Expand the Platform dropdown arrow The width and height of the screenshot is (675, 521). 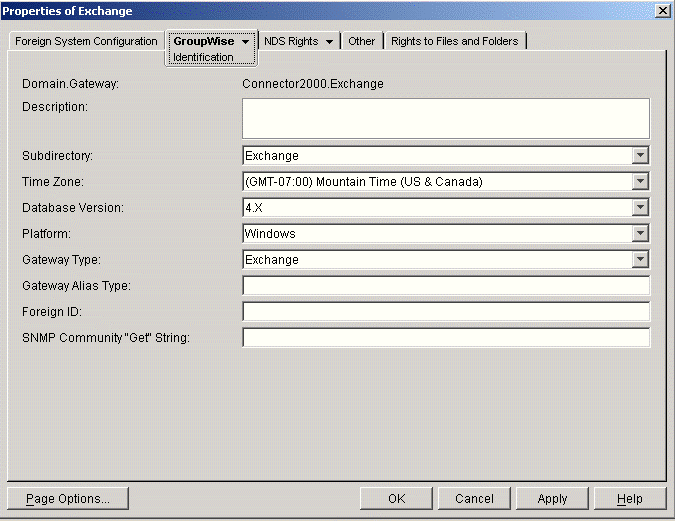(640, 233)
